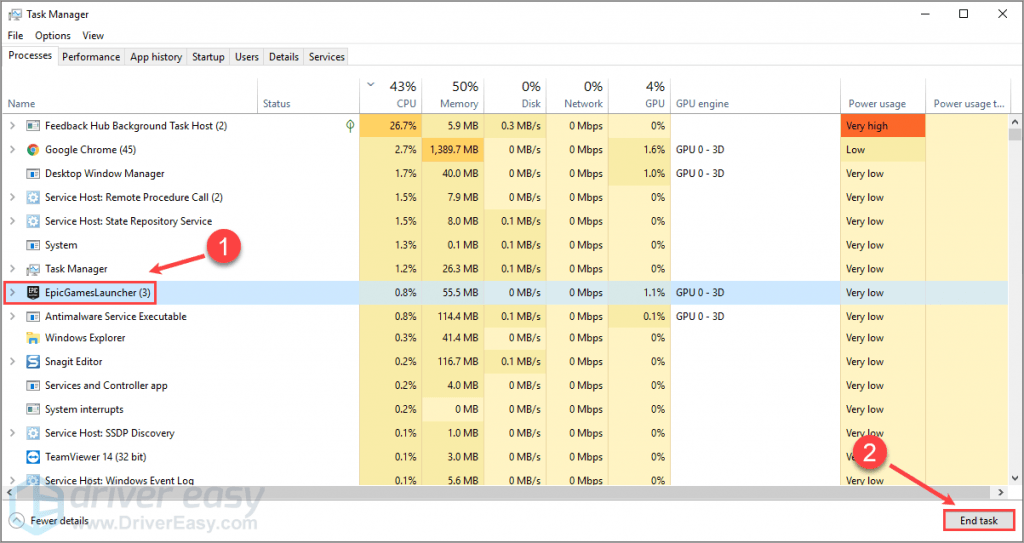Viewport: 1024px width, 543px height.
Task: Click the scroll up arrow
Action: 1014,121
